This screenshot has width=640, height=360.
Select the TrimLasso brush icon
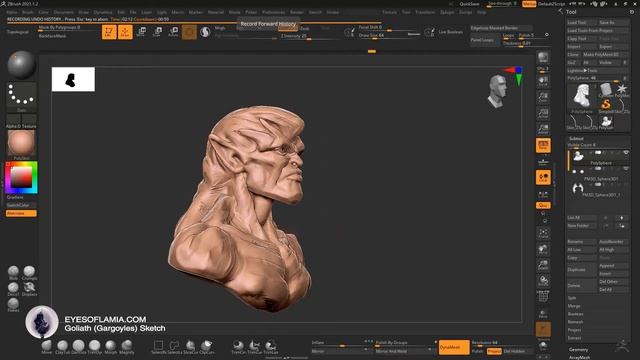point(270,347)
